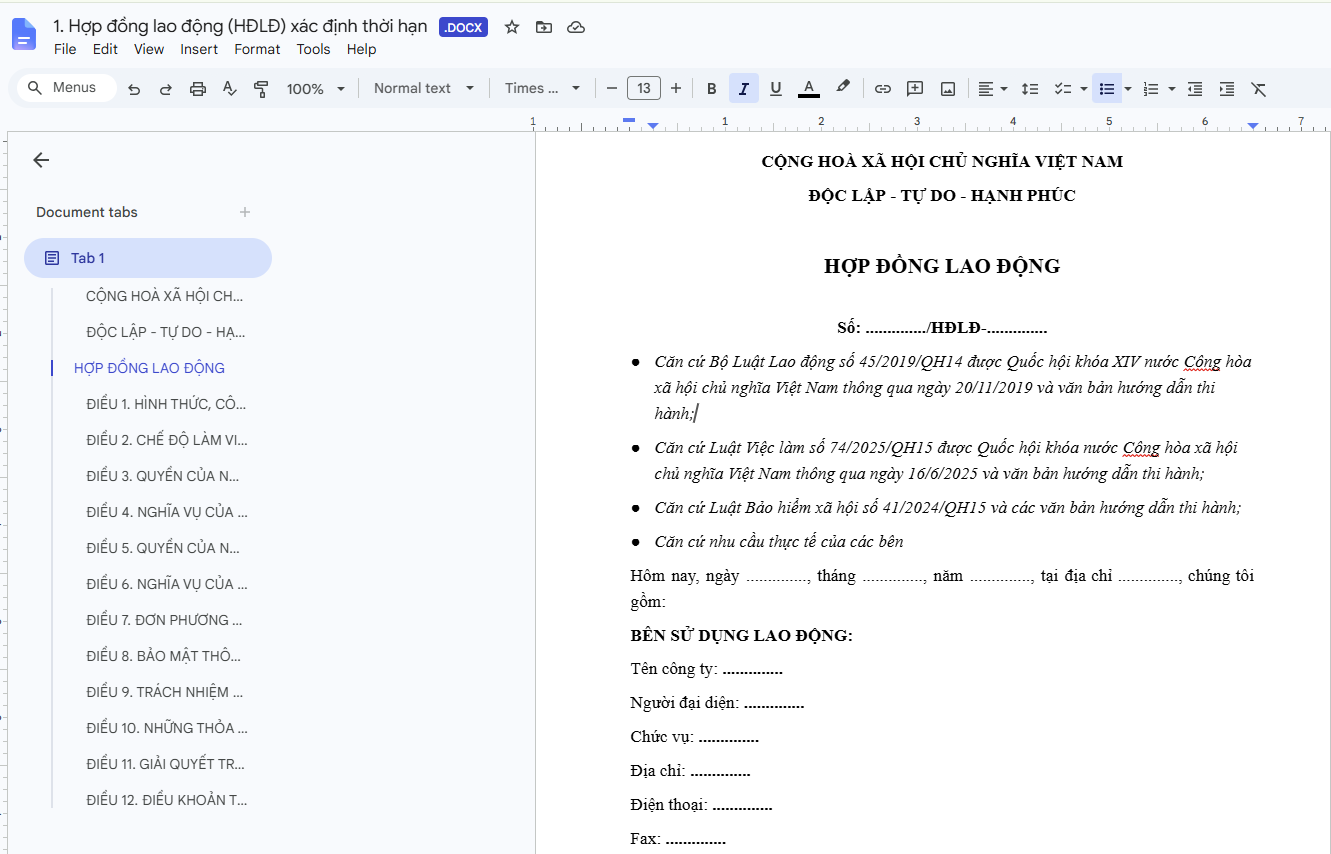This screenshot has height=854, width=1331.
Task: Click the font size 13 field
Action: [x=644, y=88]
